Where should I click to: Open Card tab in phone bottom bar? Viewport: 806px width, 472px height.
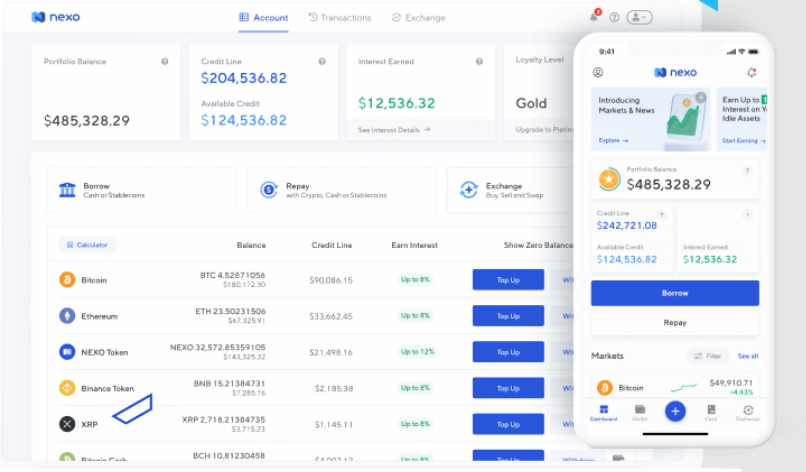pos(711,413)
